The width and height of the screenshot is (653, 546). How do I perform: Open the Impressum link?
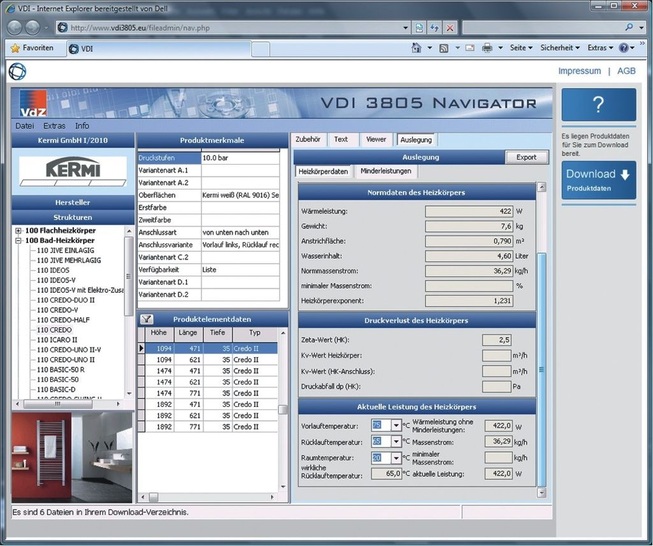(x=579, y=71)
